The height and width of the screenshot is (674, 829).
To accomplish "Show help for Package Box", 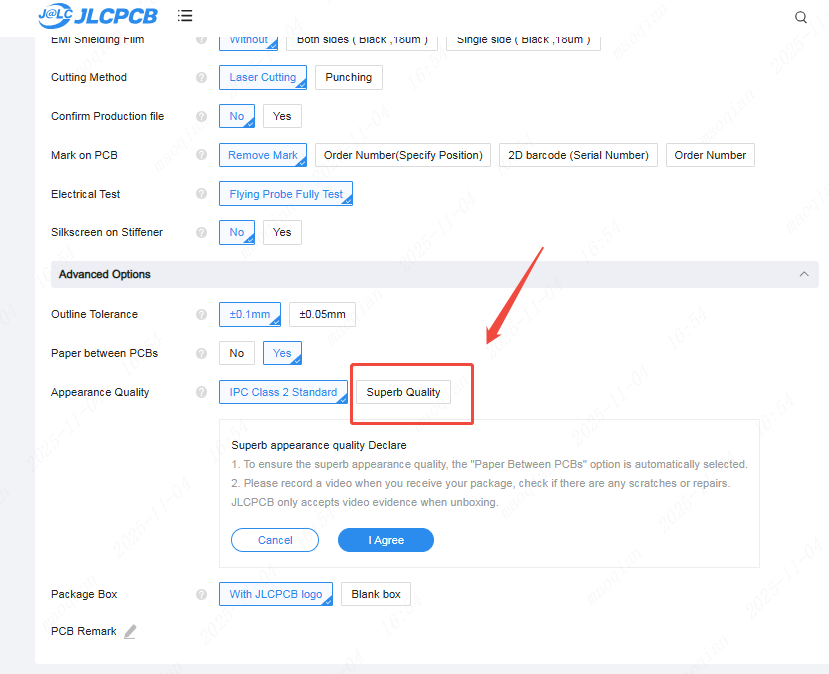I will point(201,594).
